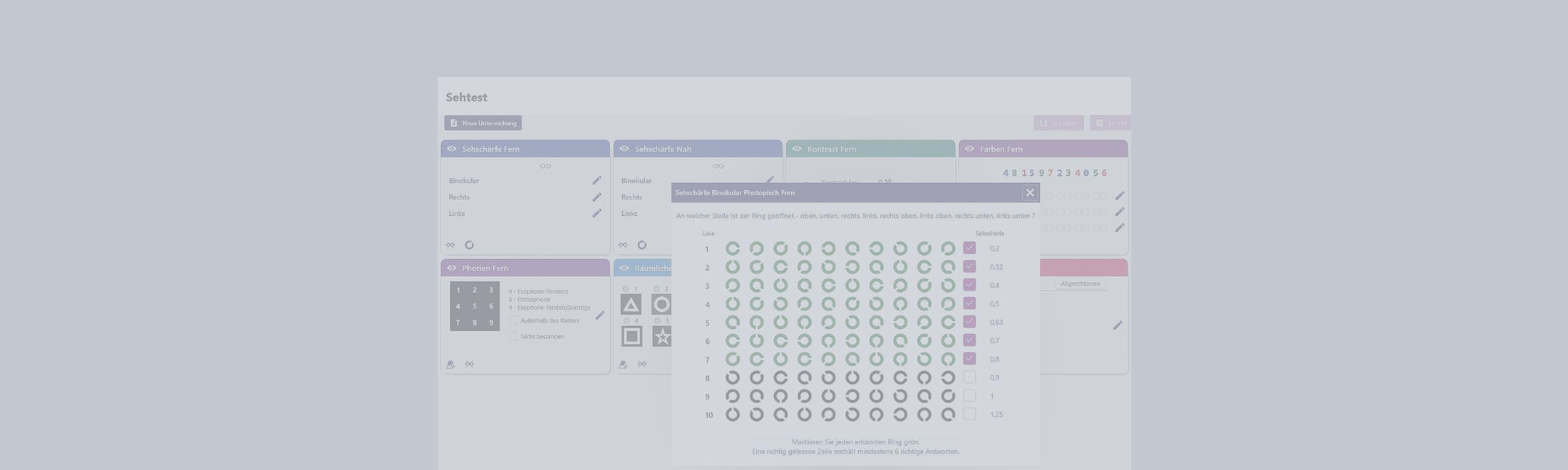Tick the Nicht bestanden checkbox

(x=513, y=336)
